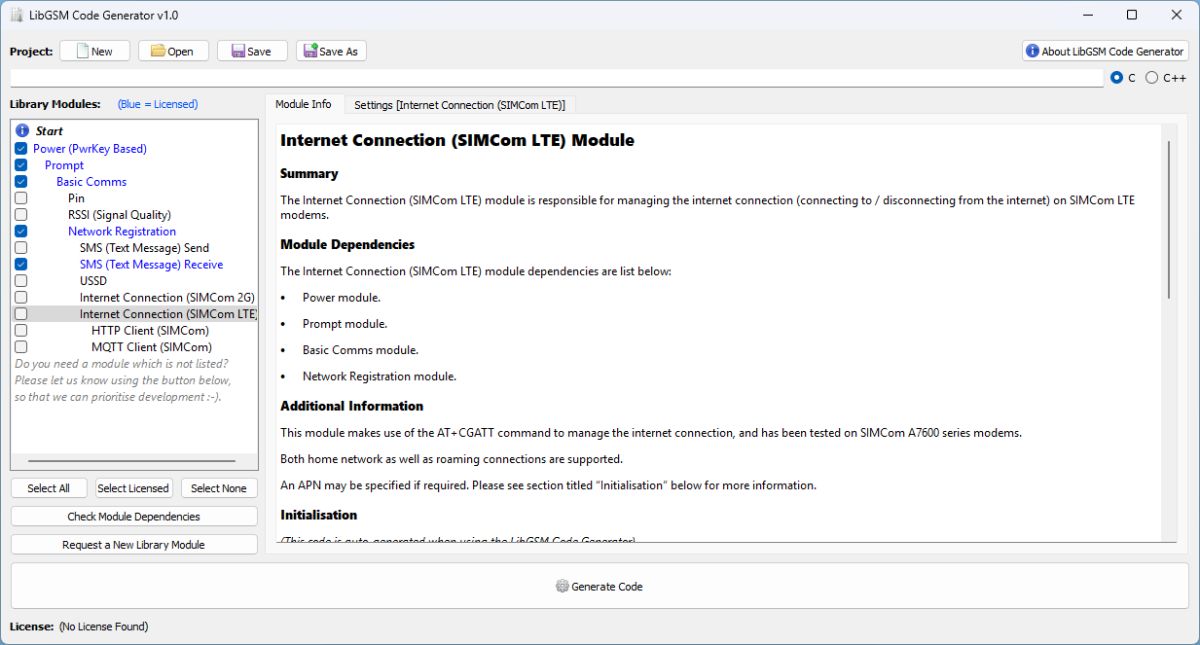Click the Select None button

pos(219,488)
